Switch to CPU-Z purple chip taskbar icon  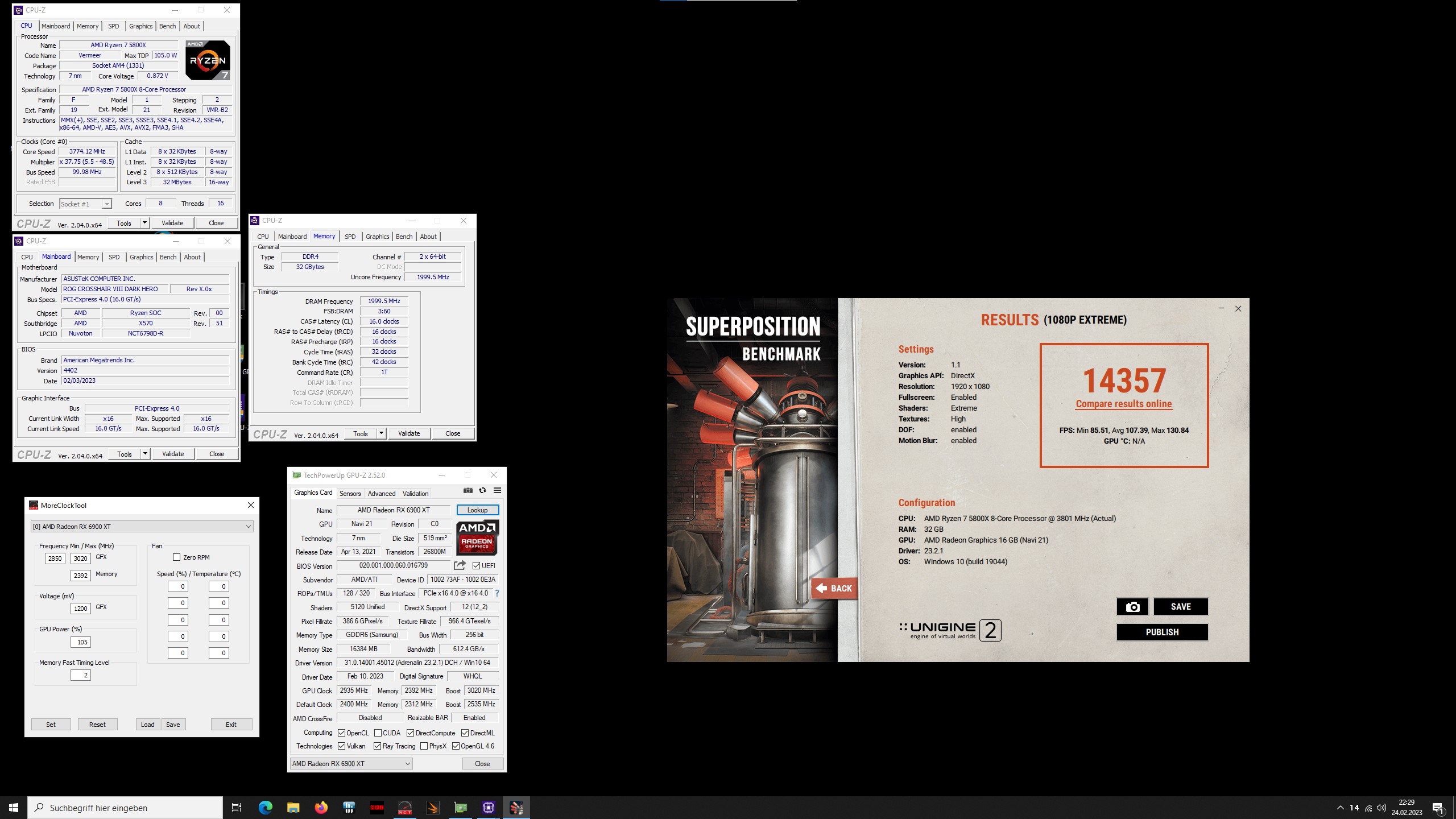tap(488, 808)
